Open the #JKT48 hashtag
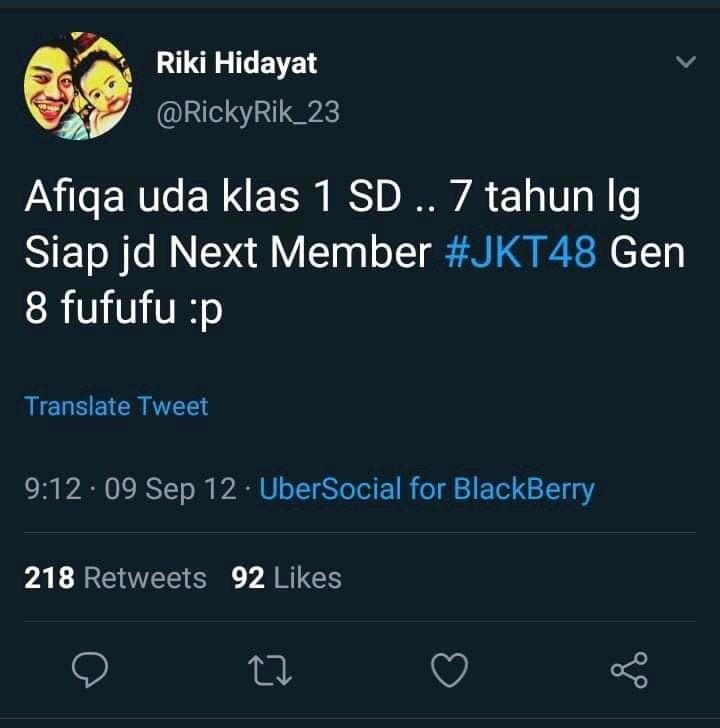 [520, 253]
